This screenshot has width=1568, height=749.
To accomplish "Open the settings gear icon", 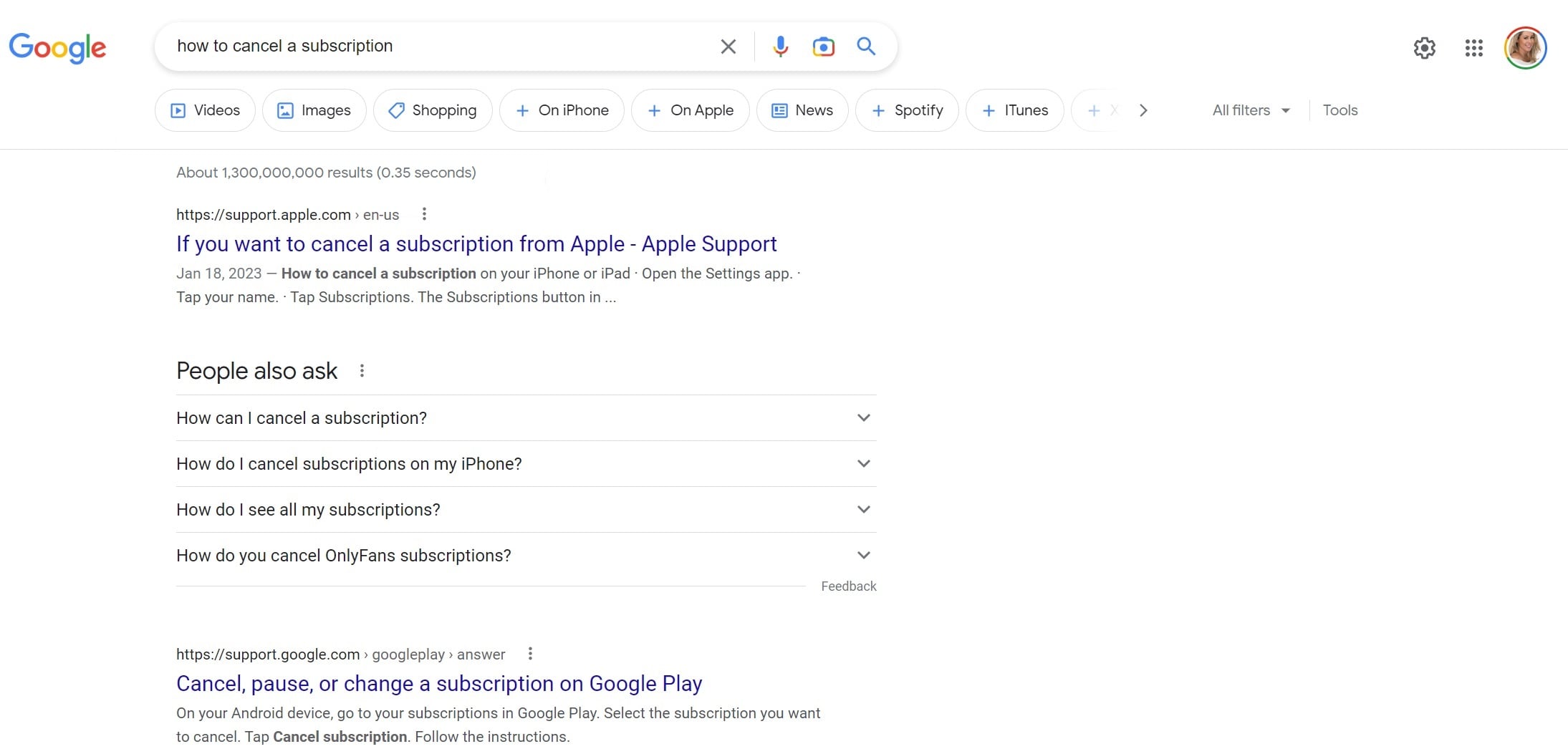I will 1424,48.
